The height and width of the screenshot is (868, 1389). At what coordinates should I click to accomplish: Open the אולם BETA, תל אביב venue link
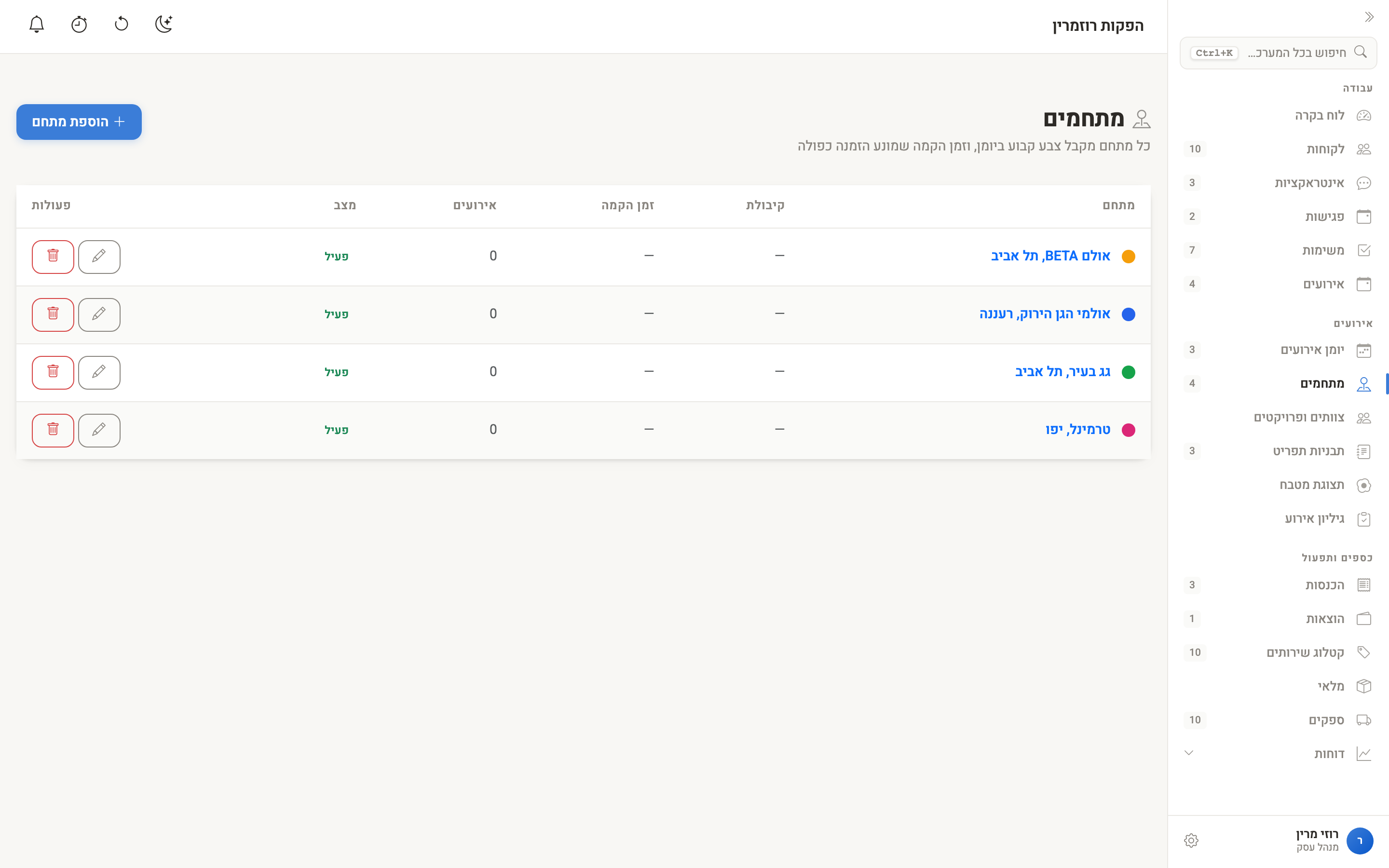1050,256
